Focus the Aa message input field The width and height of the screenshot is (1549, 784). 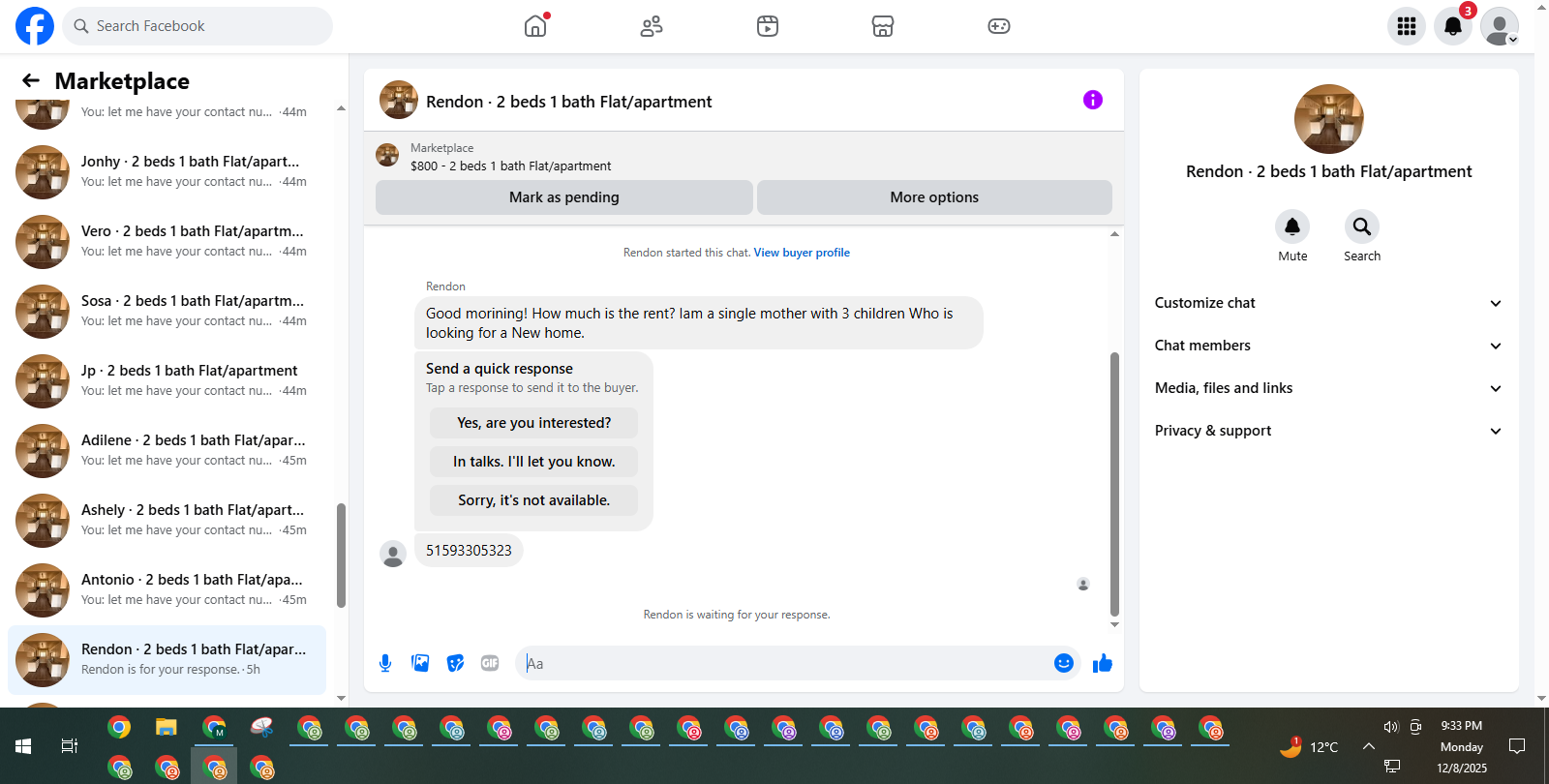pos(784,663)
